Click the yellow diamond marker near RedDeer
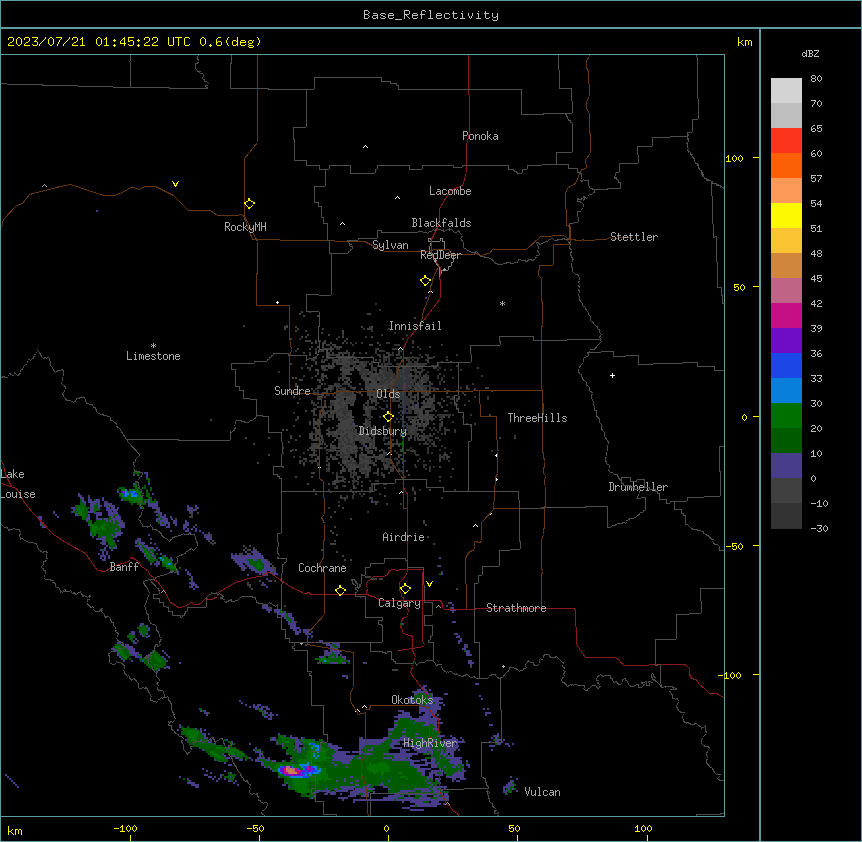The height and width of the screenshot is (842, 862). click(x=425, y=281)
